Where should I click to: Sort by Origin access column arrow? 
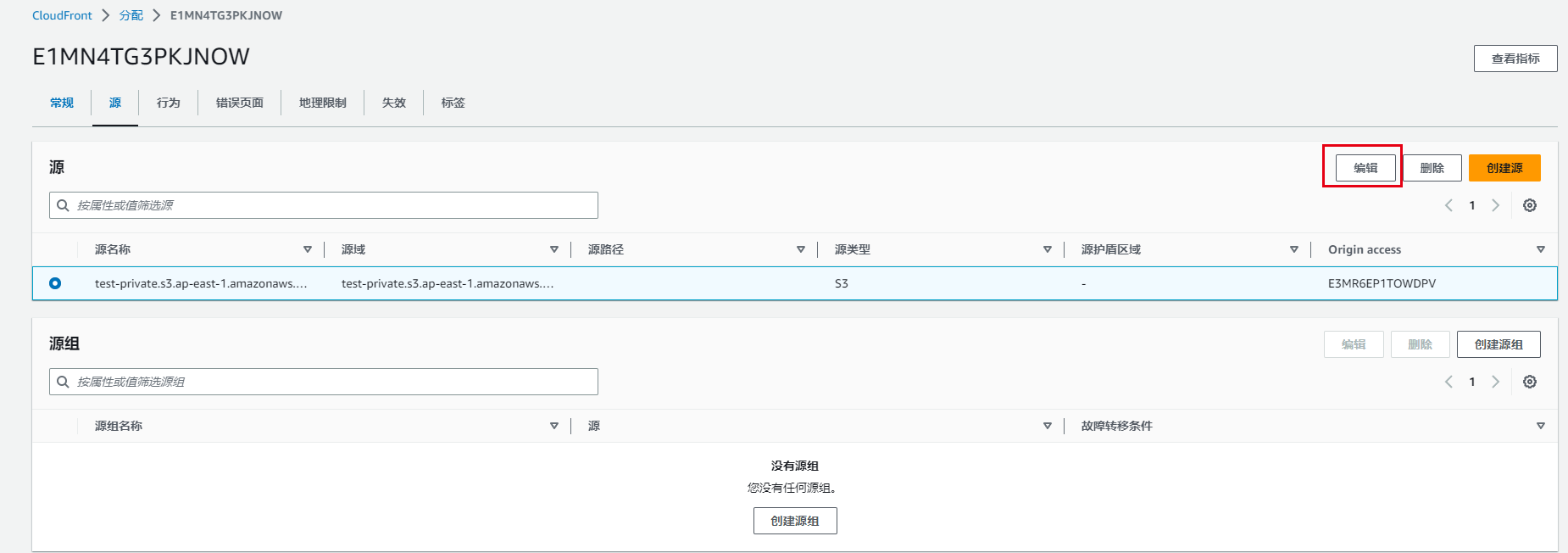1540,249
